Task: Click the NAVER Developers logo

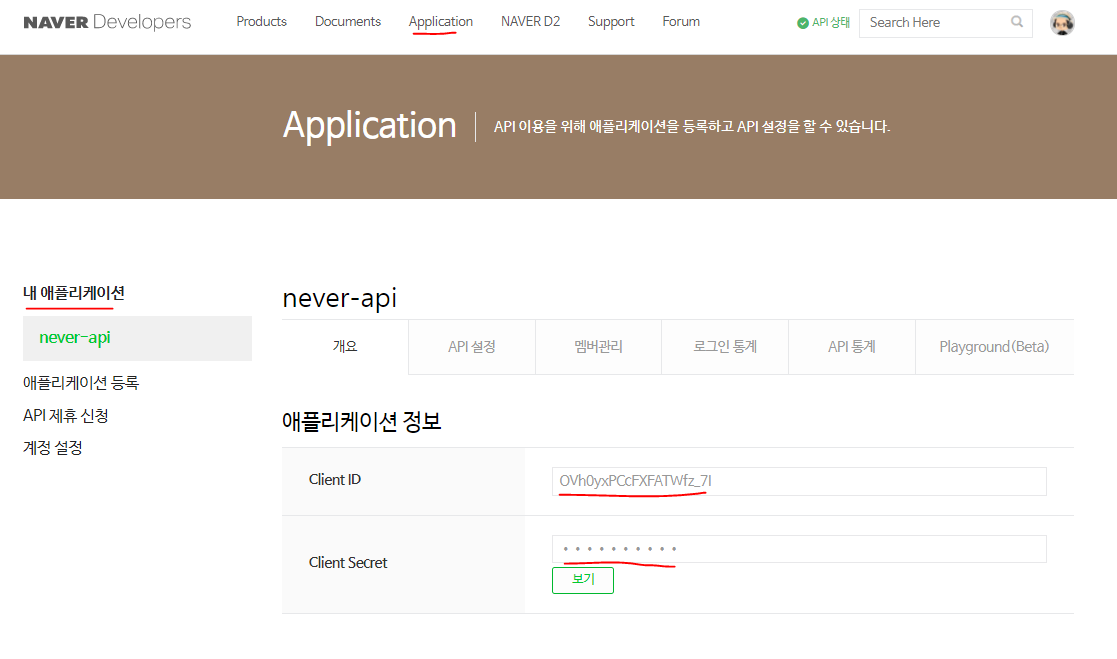Action: click(105, 21)
